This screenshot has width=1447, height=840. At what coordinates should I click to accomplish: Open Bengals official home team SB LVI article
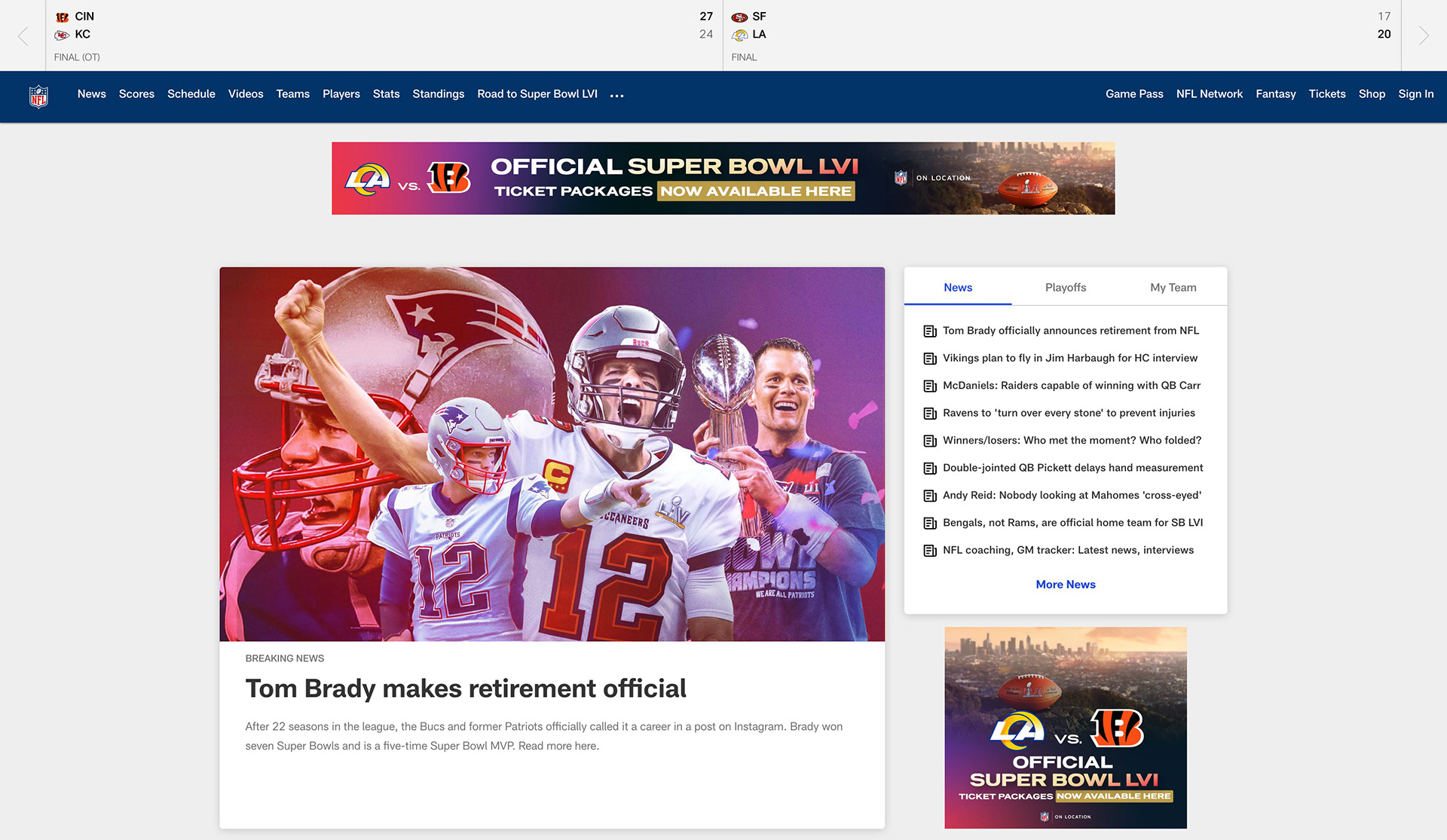[1072, 523]
